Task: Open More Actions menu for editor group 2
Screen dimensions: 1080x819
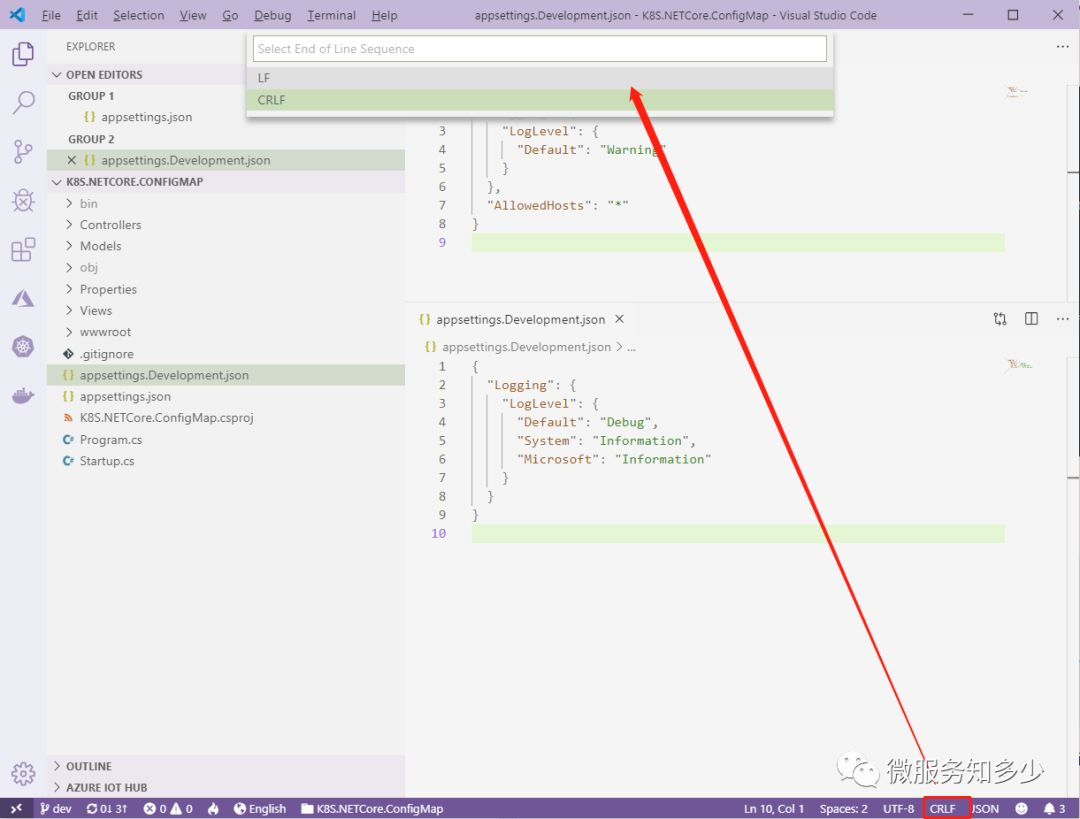Action: [1062, 319]
